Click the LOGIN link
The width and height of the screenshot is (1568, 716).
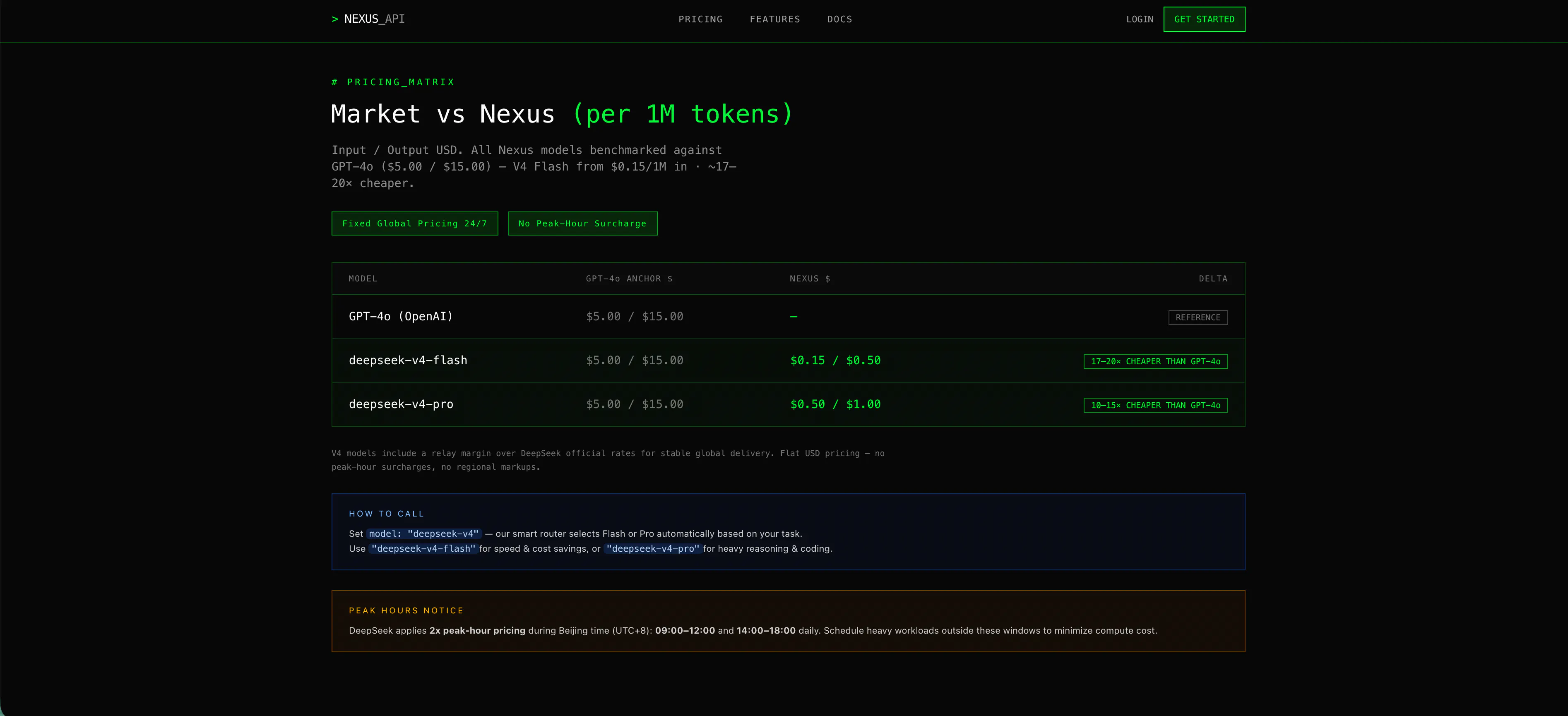tap(1140, 19)
